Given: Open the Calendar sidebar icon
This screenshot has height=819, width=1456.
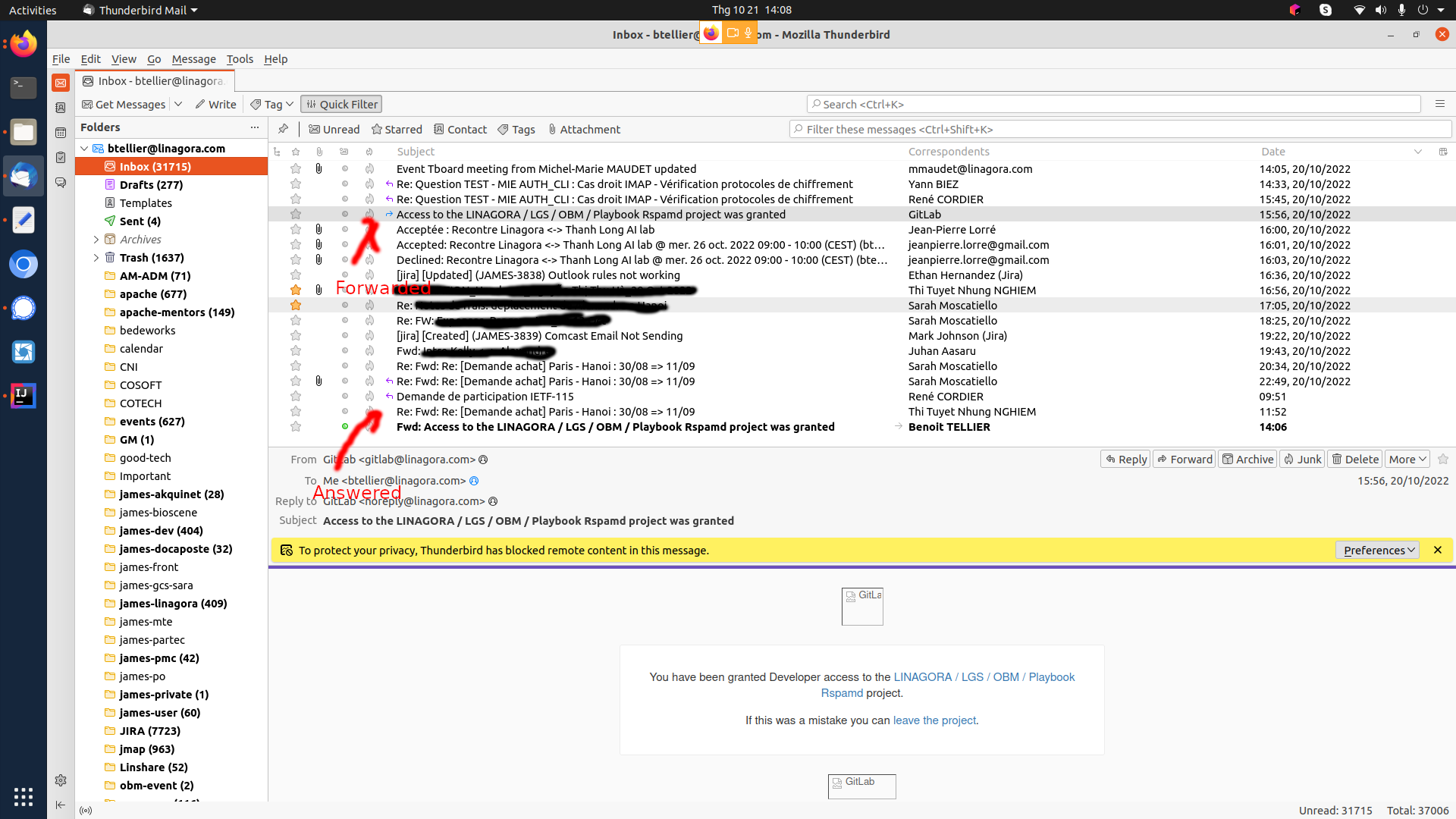Looking at the screenshot, I should point(61,133).
